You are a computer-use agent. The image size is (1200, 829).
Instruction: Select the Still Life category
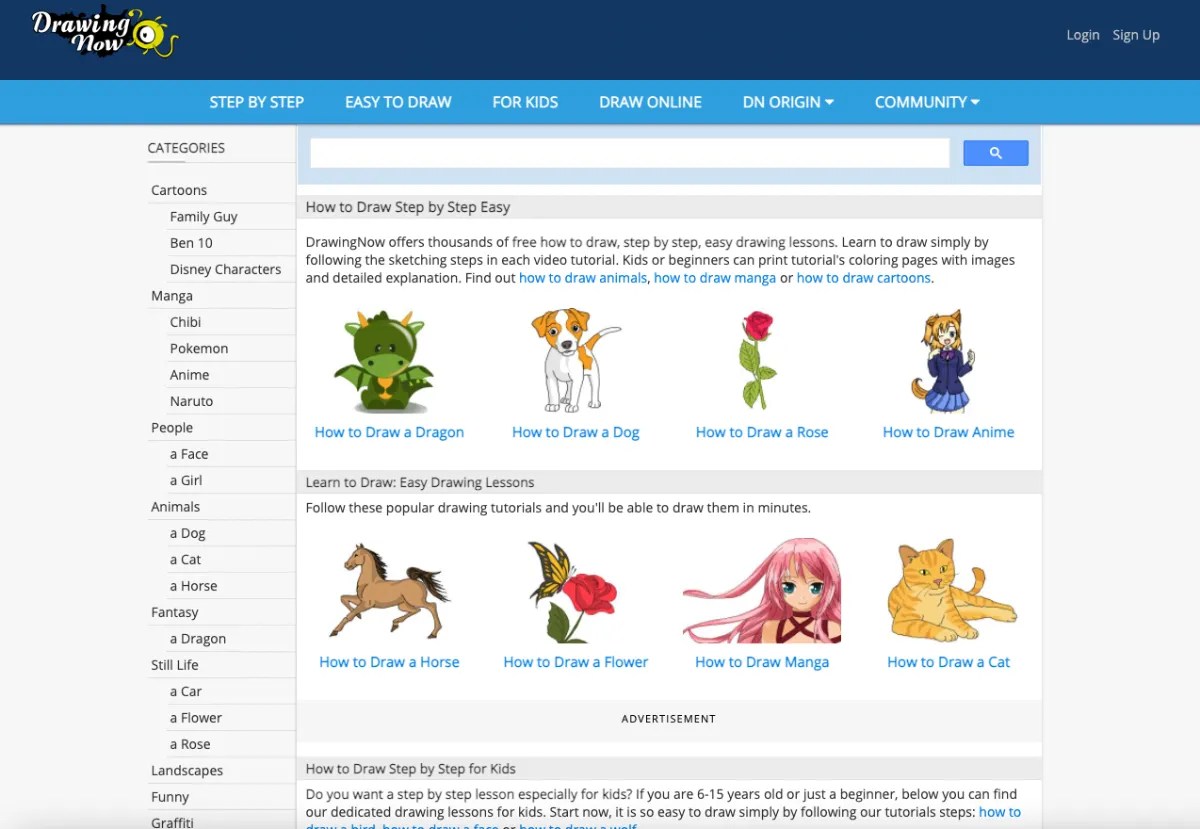click(175, 665)
